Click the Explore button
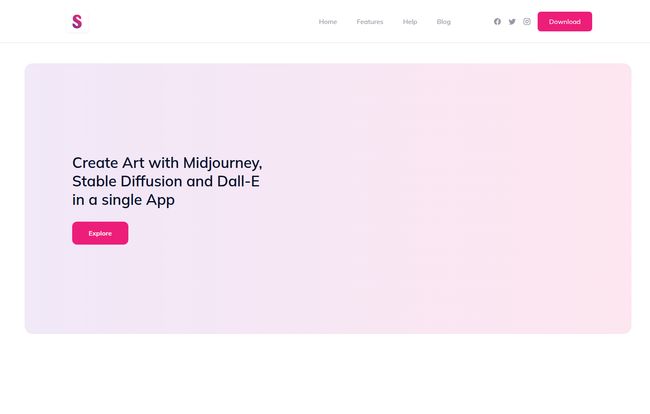 (x=100, y=233)
